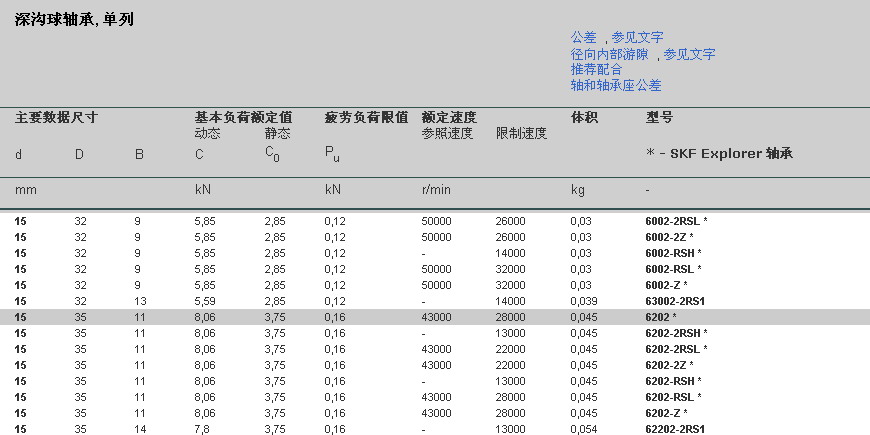This screenshot has height=435, width=870.
Task: Click the 限制速度 subheader
Action: [522, 134]
